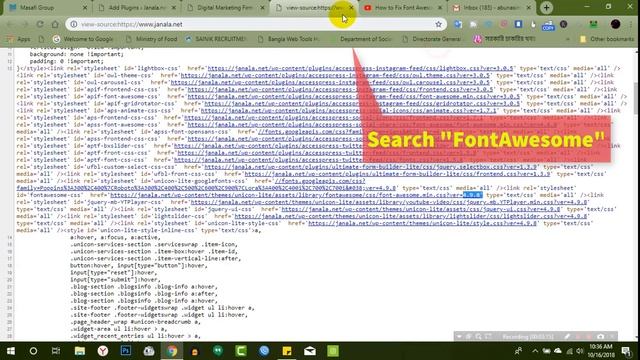Open the Windows Start menu

pyautogui.click(x=11, y=351)
